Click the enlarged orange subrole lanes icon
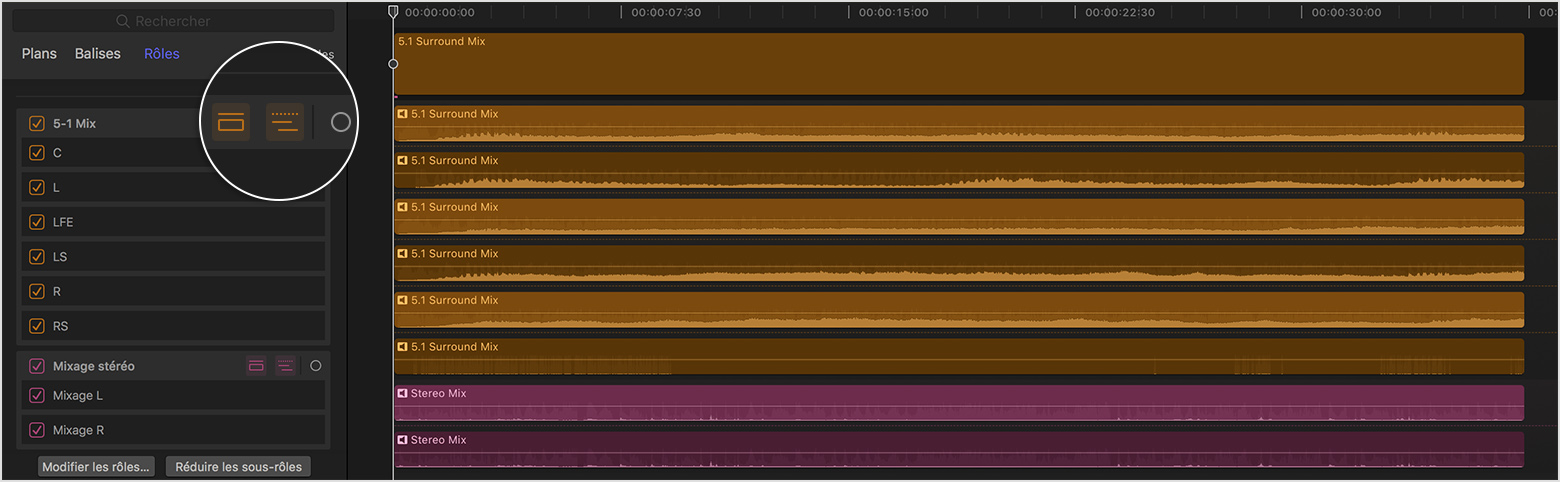Image resolution: width=1560 pixels, height=482 pixels. click(285, 122)
